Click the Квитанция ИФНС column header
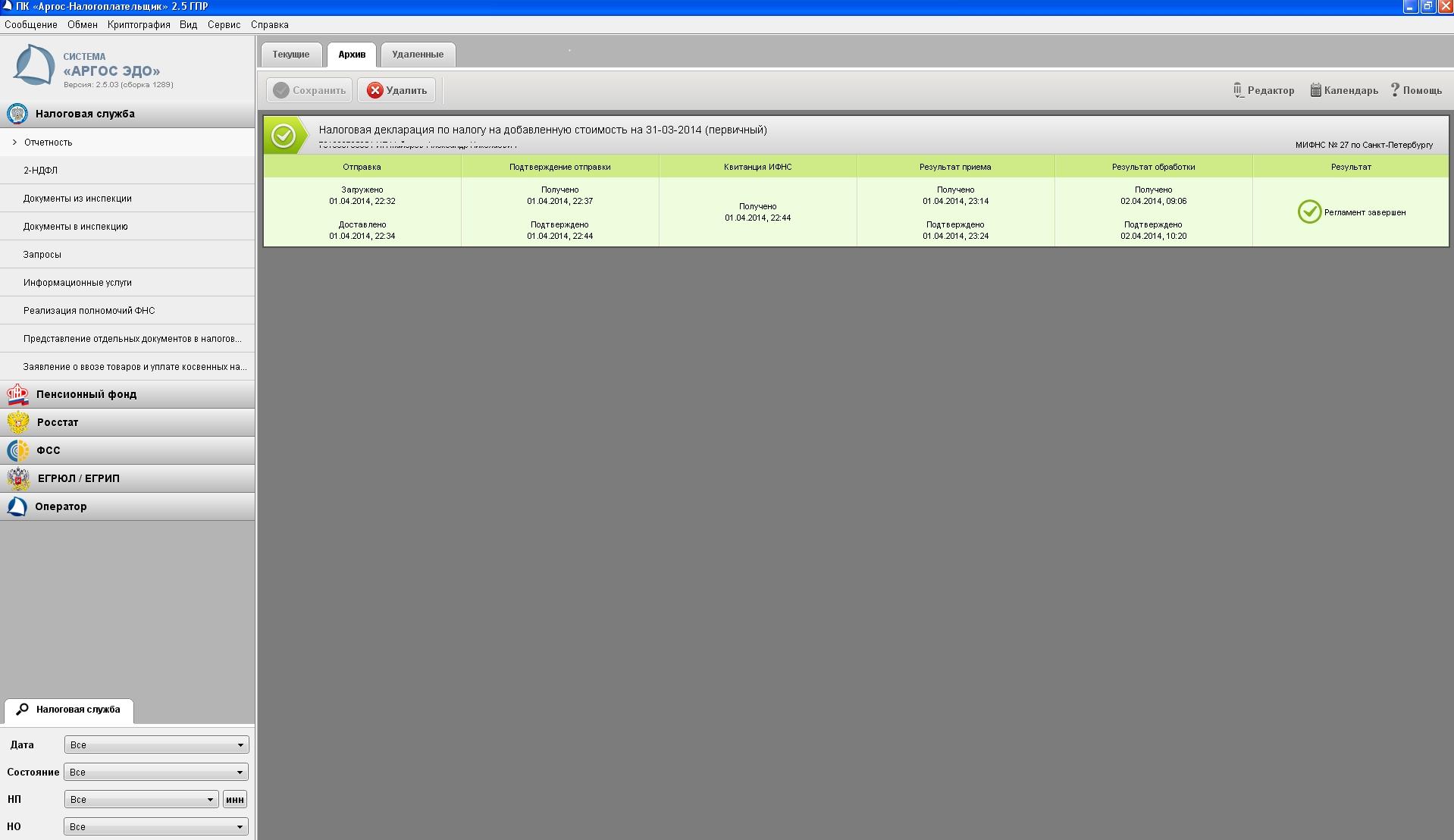Screen dimensions: 1454x840 [758, 167]
